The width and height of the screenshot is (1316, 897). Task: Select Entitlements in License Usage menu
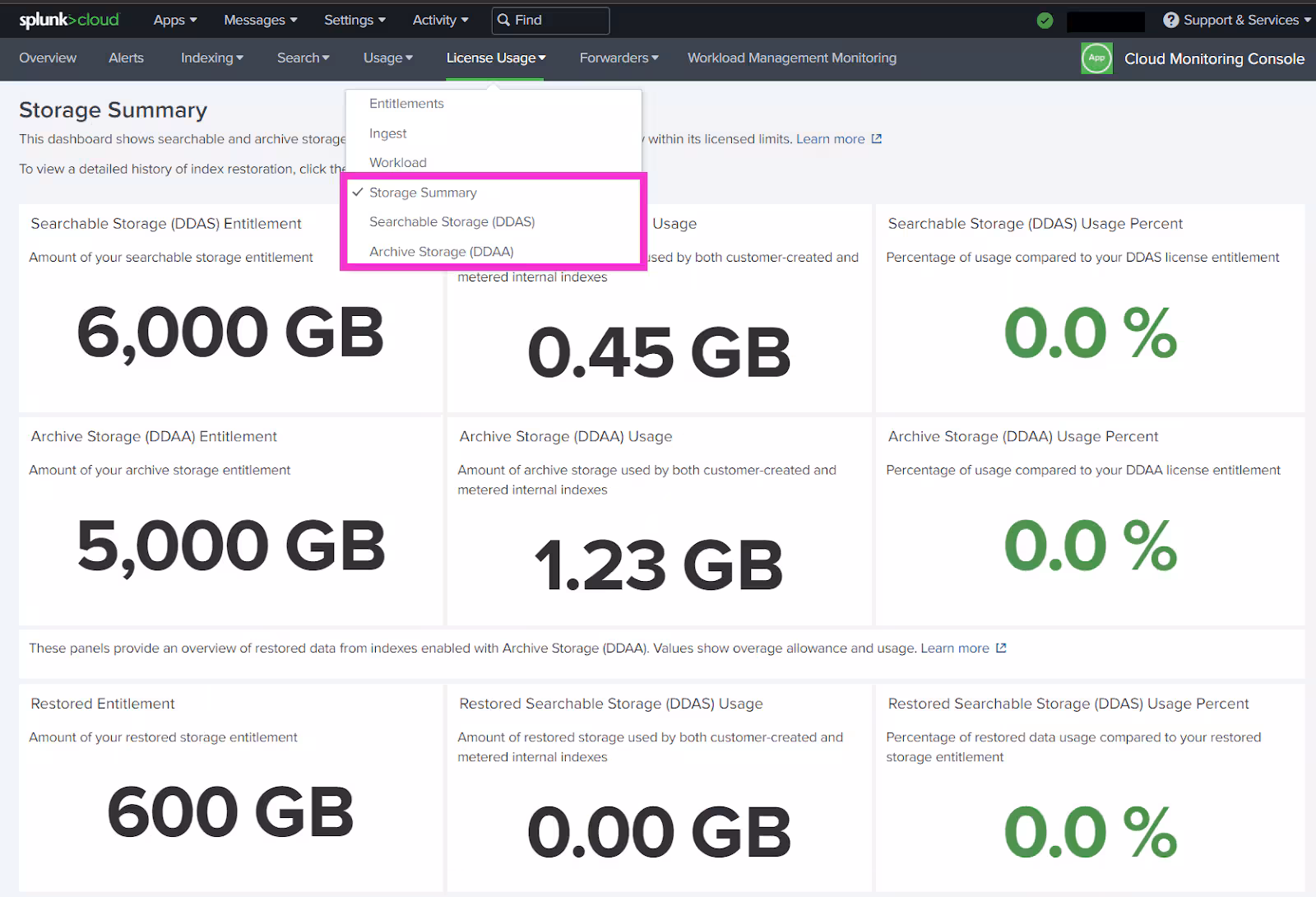click(406, 104)
